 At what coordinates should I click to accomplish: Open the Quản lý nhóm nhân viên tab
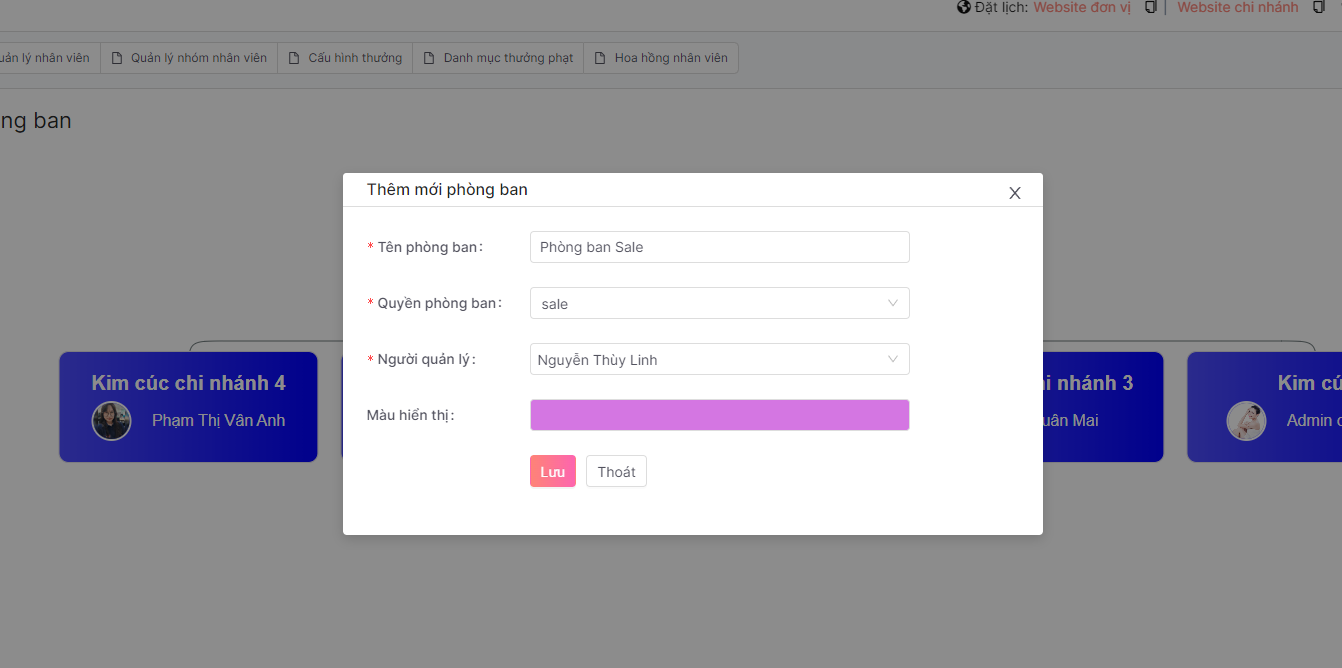(x=199, y=58)
